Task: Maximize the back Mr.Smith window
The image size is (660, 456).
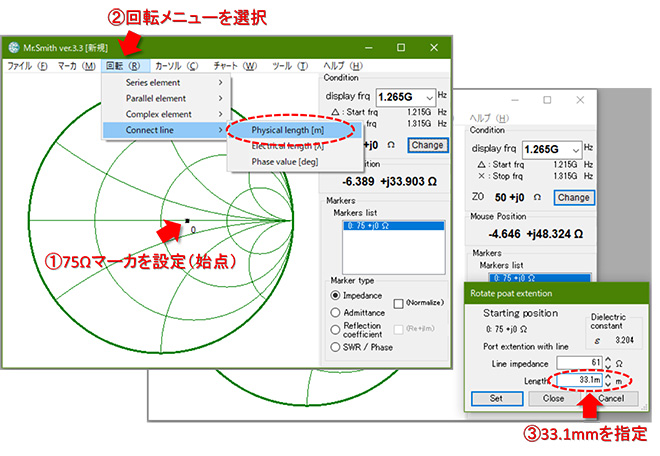Action: [547, 100]
